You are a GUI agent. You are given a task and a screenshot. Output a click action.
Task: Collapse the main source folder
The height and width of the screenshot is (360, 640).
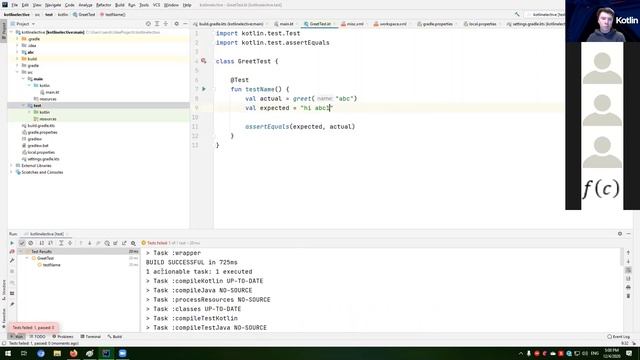coord(24,79)
